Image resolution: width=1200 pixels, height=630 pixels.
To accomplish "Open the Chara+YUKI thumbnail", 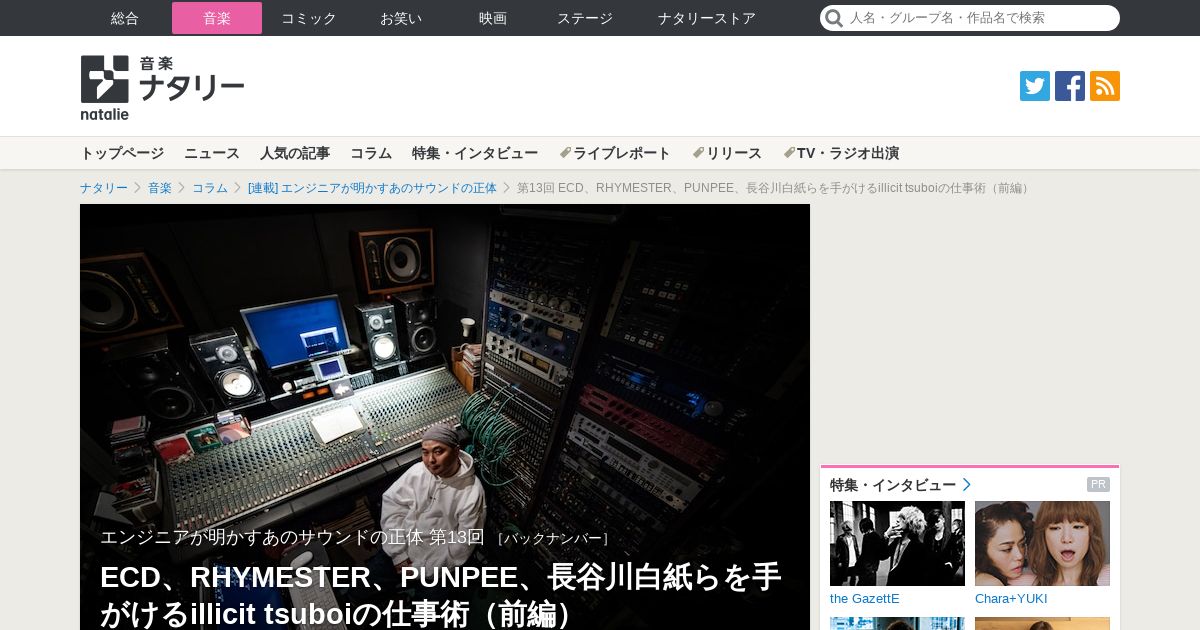I will (1042, 543).
